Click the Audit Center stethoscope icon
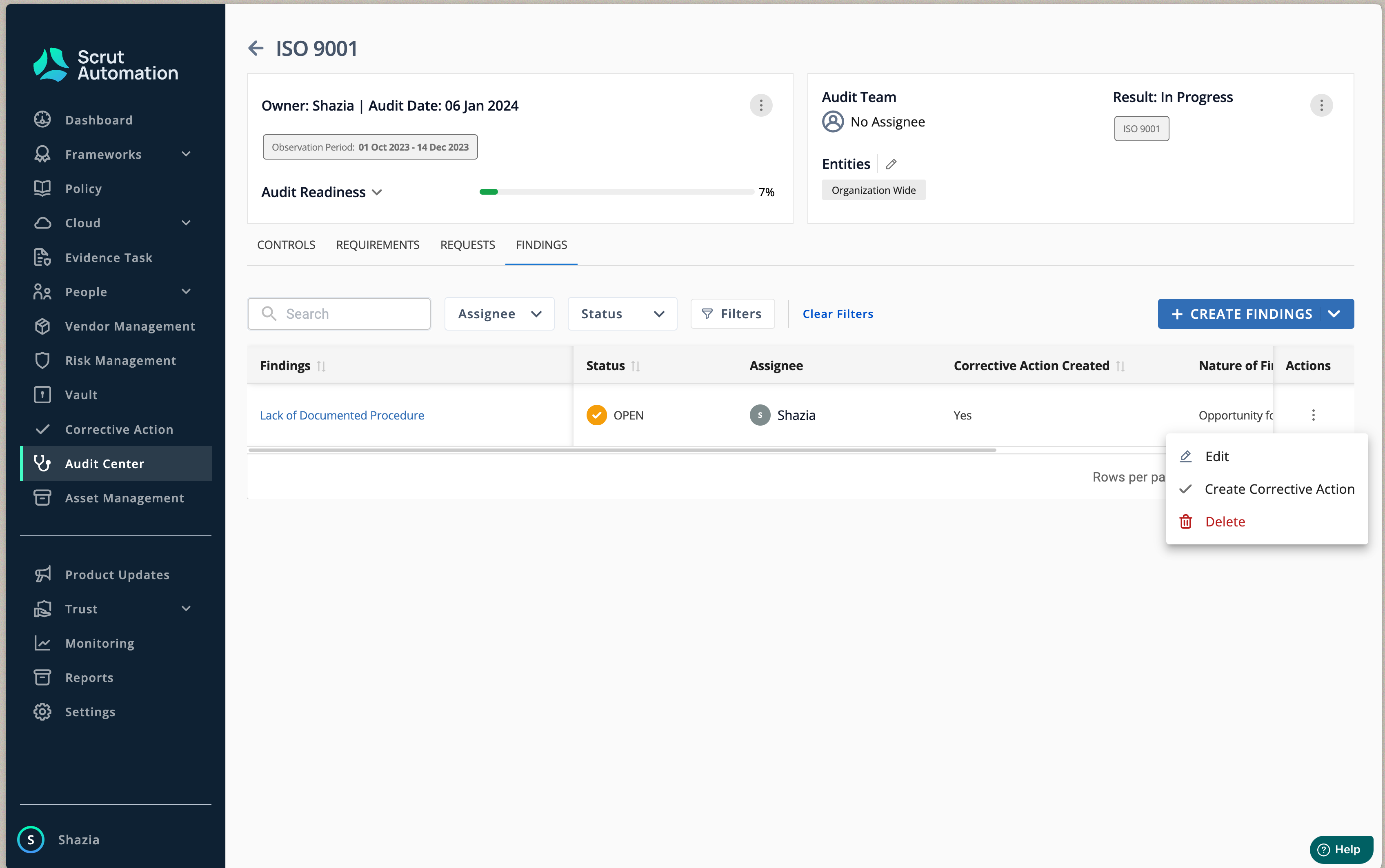The width and height of the screenshot is (1385, 868). 42,463
